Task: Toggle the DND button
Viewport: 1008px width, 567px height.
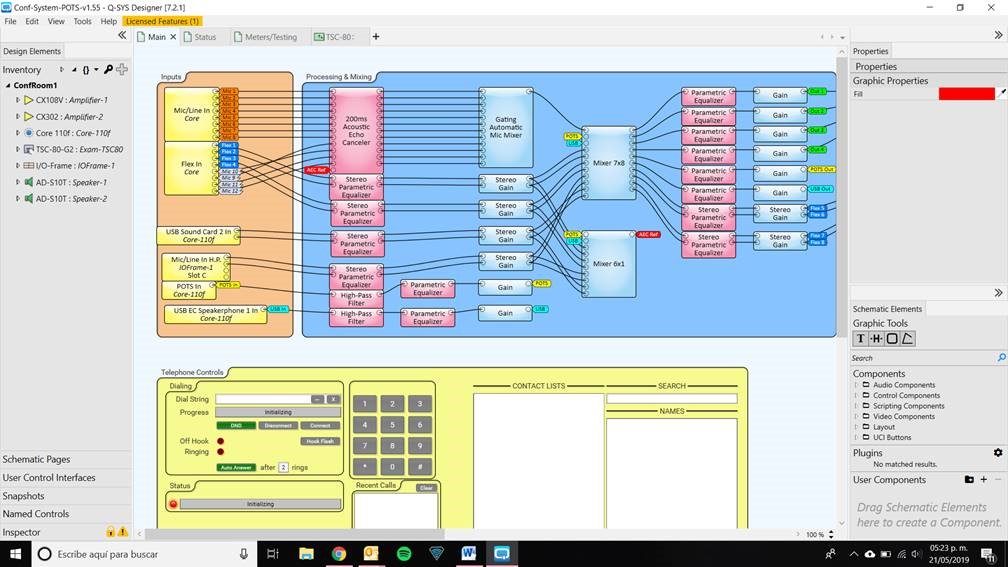Action: click(x=236, y=425)
